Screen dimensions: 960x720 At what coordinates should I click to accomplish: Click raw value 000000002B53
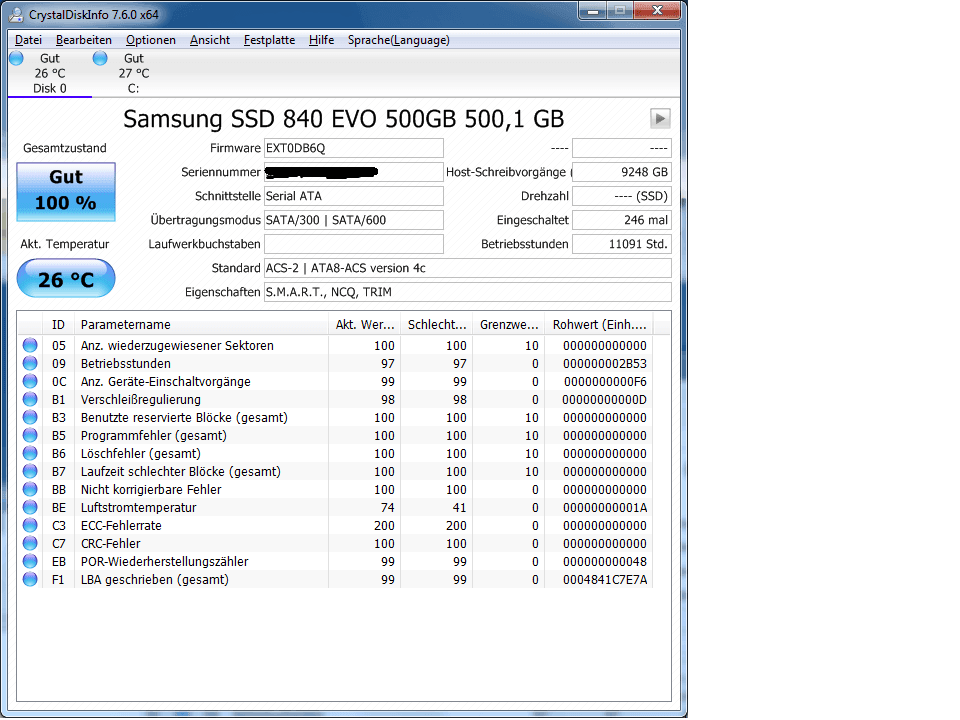(605, 364)
